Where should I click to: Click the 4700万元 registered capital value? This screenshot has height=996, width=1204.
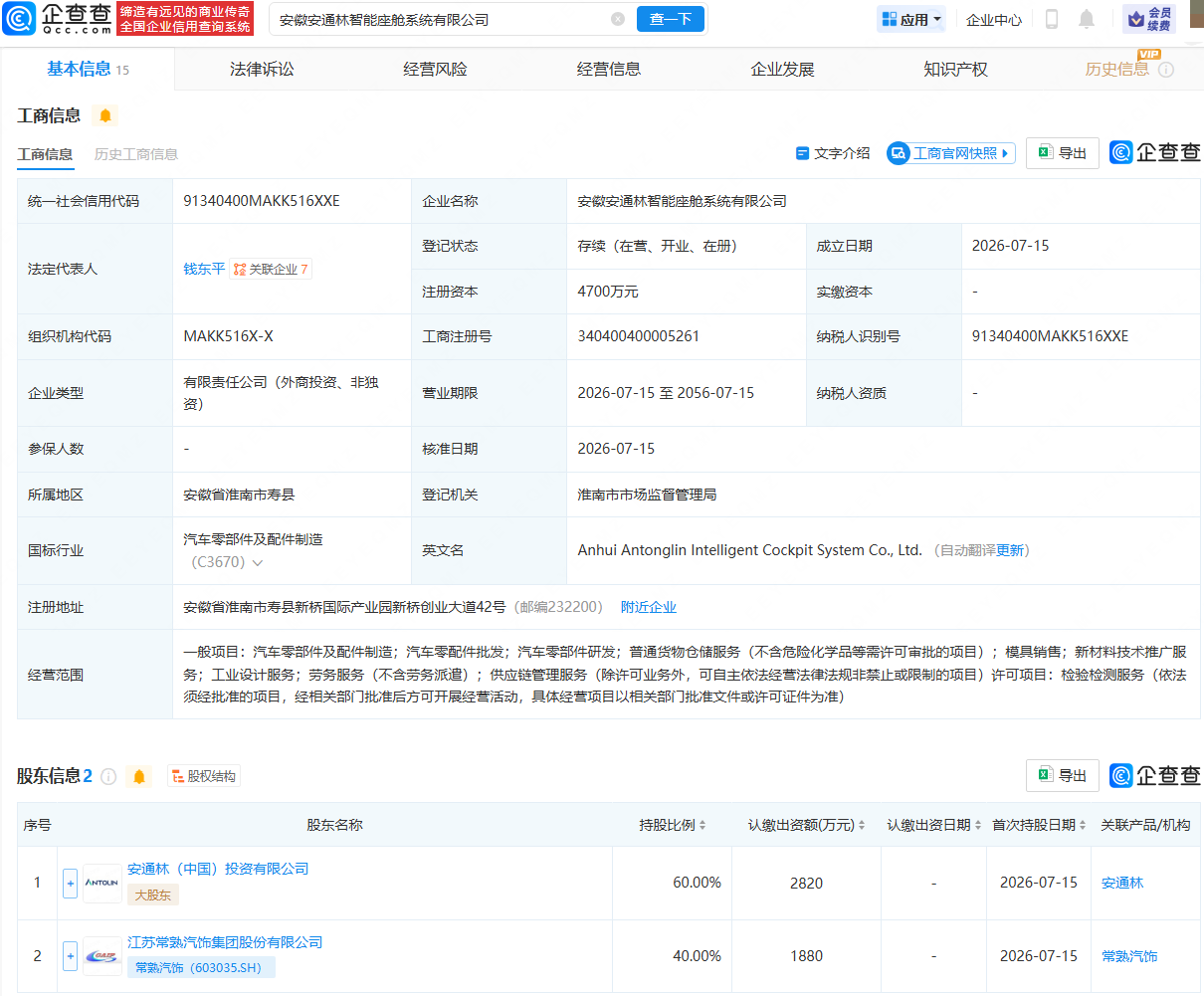[608, 292]
